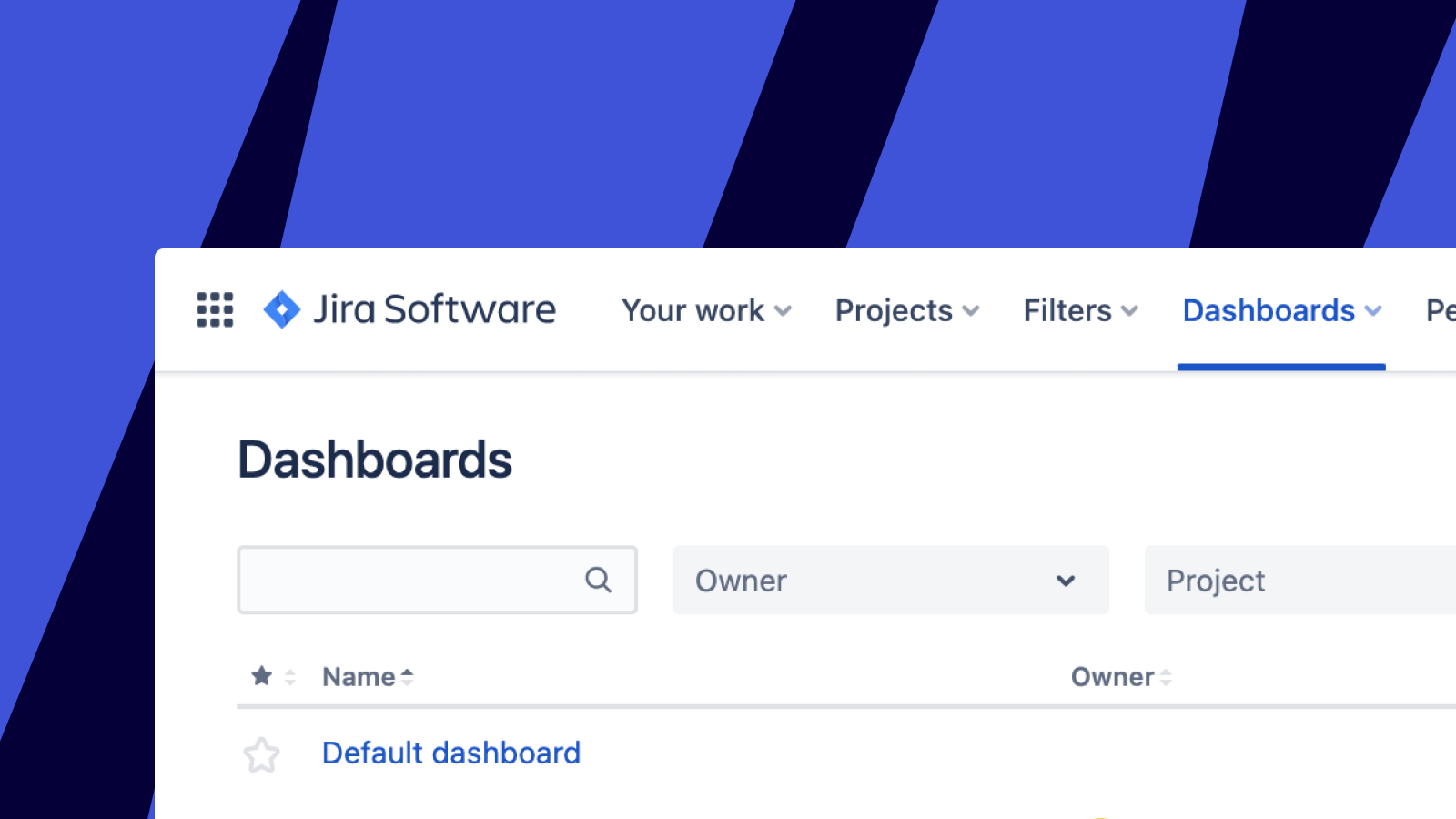Sort table by Name column header

pyautogui.click(x=359, y=677)
